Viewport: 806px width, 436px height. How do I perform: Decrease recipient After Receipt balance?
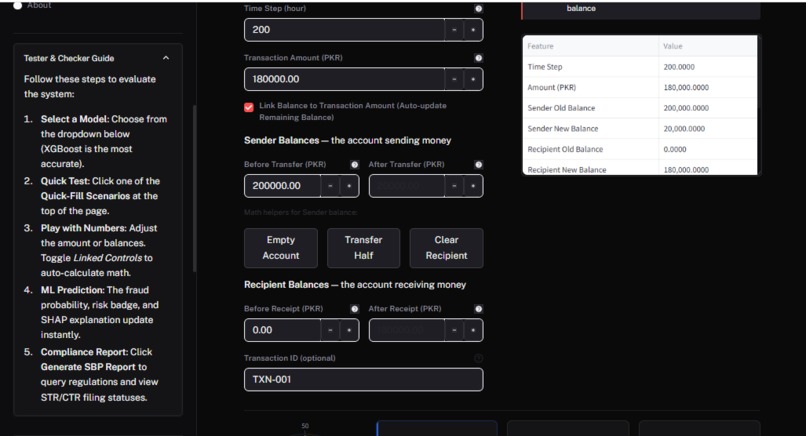pyautogui.click(x=454, y=330)
